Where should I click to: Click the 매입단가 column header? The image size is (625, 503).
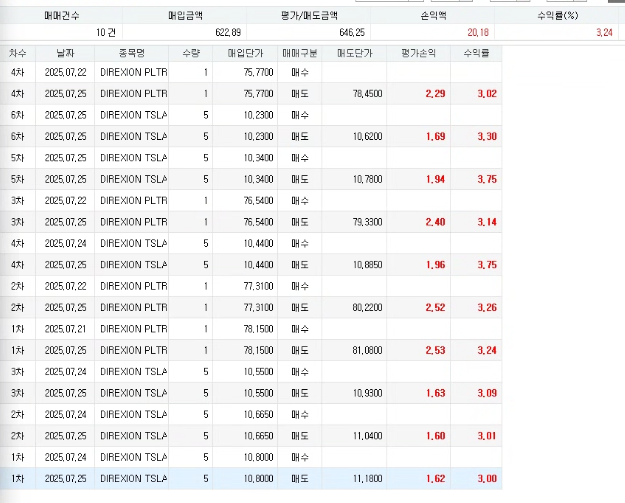[x=245, y=53]
